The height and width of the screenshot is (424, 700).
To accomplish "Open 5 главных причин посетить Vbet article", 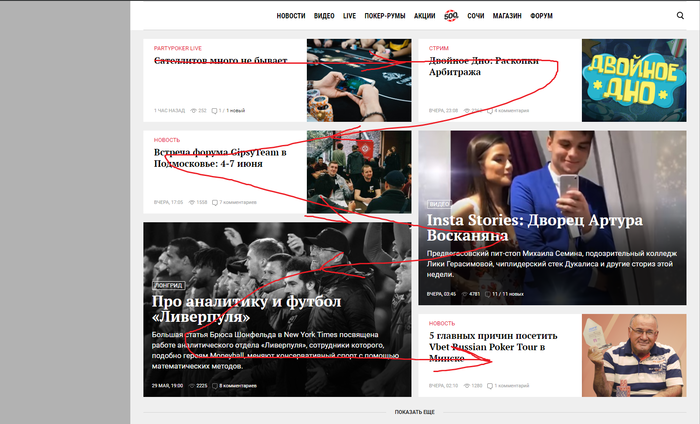I will [x=493, y=347].
